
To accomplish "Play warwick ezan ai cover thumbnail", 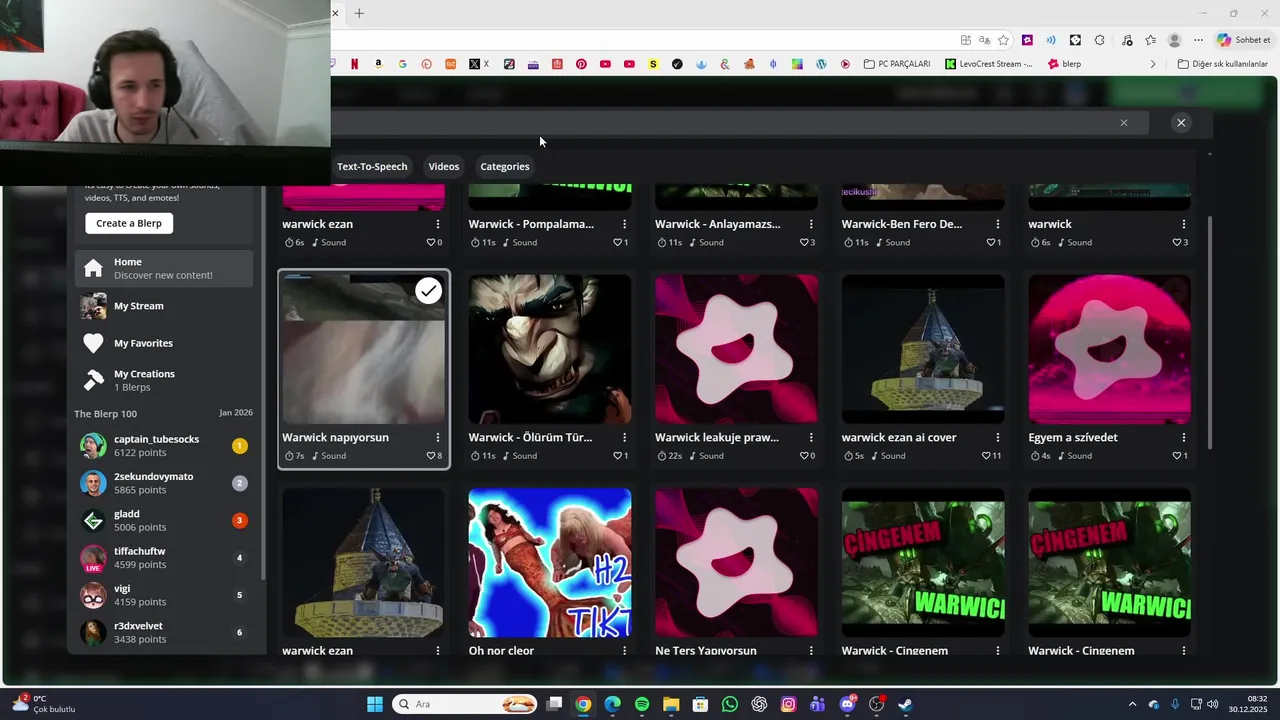I will tap(923, 349).
